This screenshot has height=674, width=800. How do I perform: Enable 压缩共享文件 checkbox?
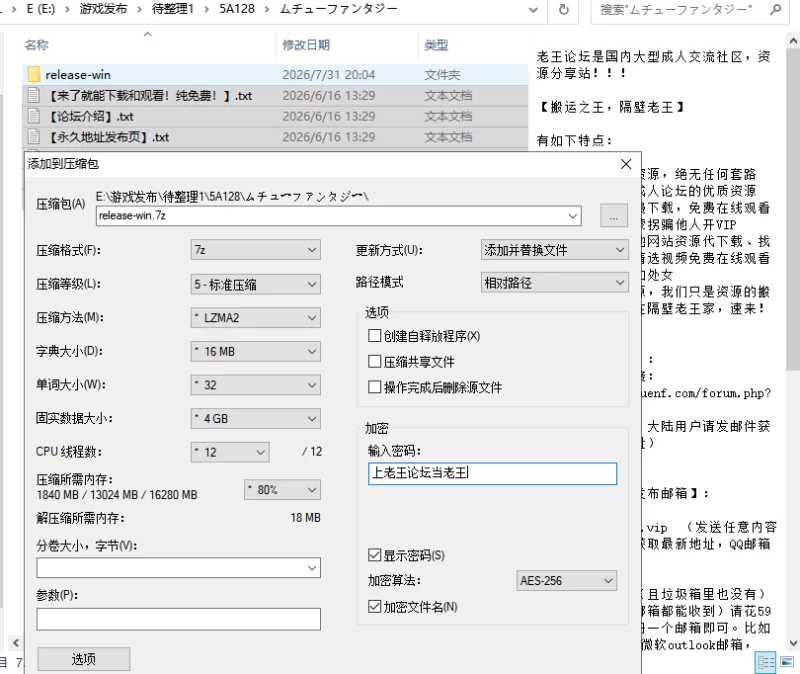(x=374, y=362)
